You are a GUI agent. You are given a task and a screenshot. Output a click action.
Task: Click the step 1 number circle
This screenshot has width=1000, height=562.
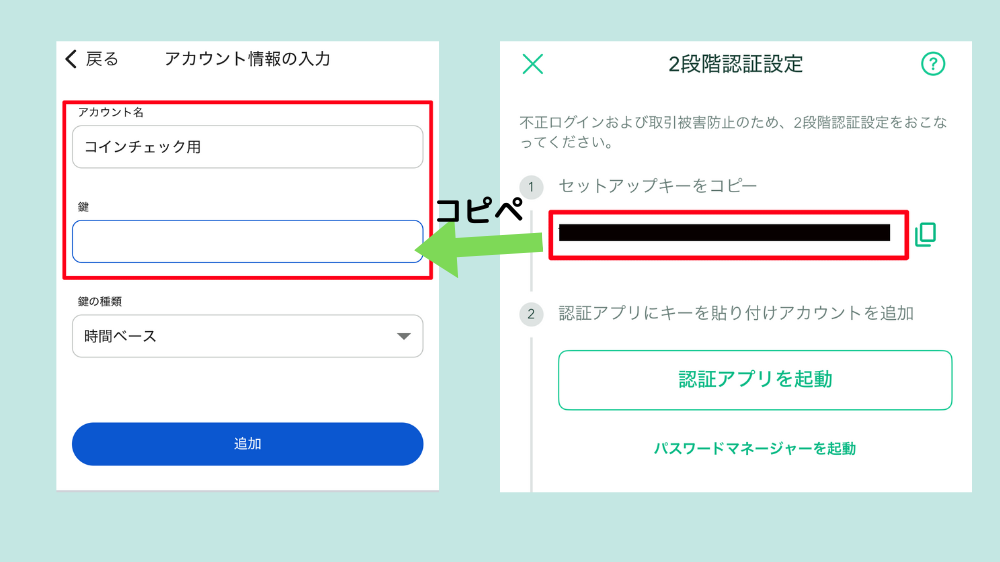click(531, 187)
